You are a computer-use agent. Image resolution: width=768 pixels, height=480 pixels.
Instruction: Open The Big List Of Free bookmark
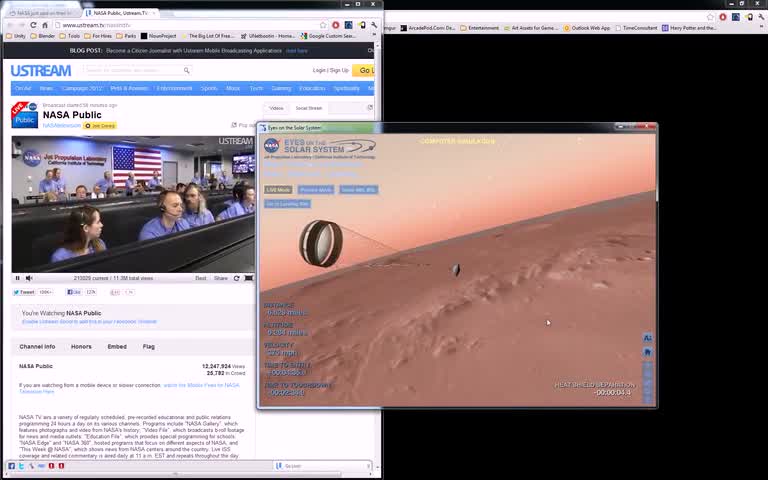point(208,36)
